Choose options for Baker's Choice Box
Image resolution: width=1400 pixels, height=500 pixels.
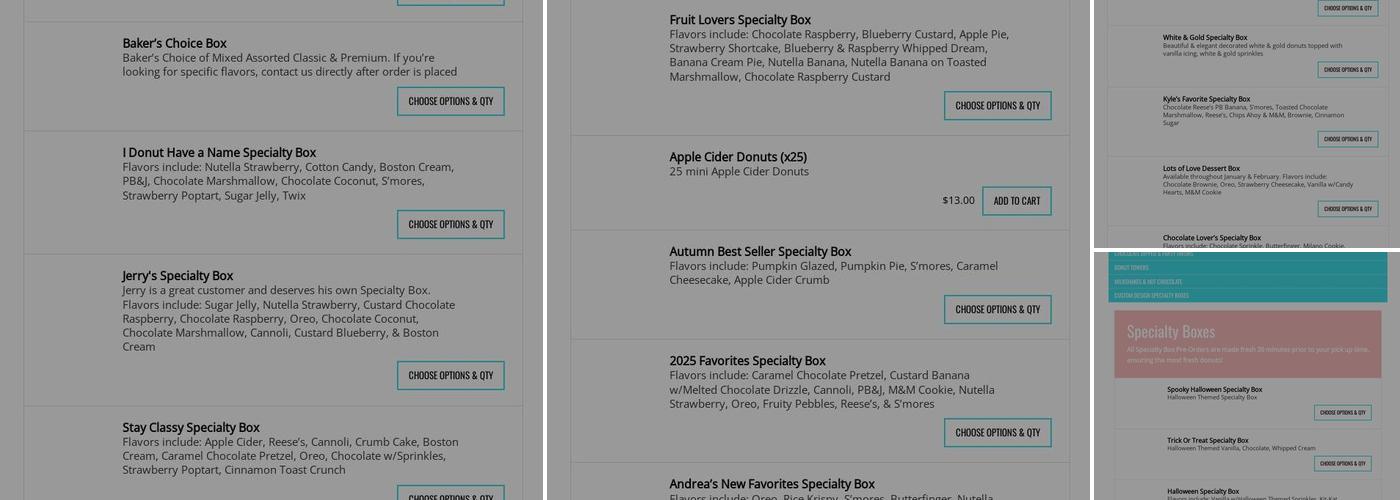click(x=450, y=101)
